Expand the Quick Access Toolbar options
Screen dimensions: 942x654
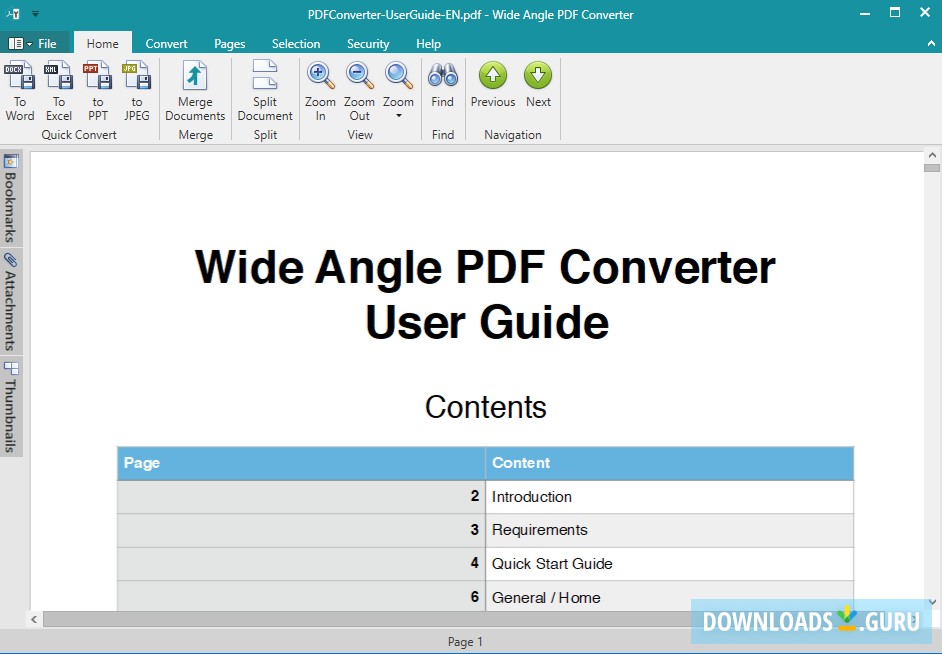[x=35, y=14]
